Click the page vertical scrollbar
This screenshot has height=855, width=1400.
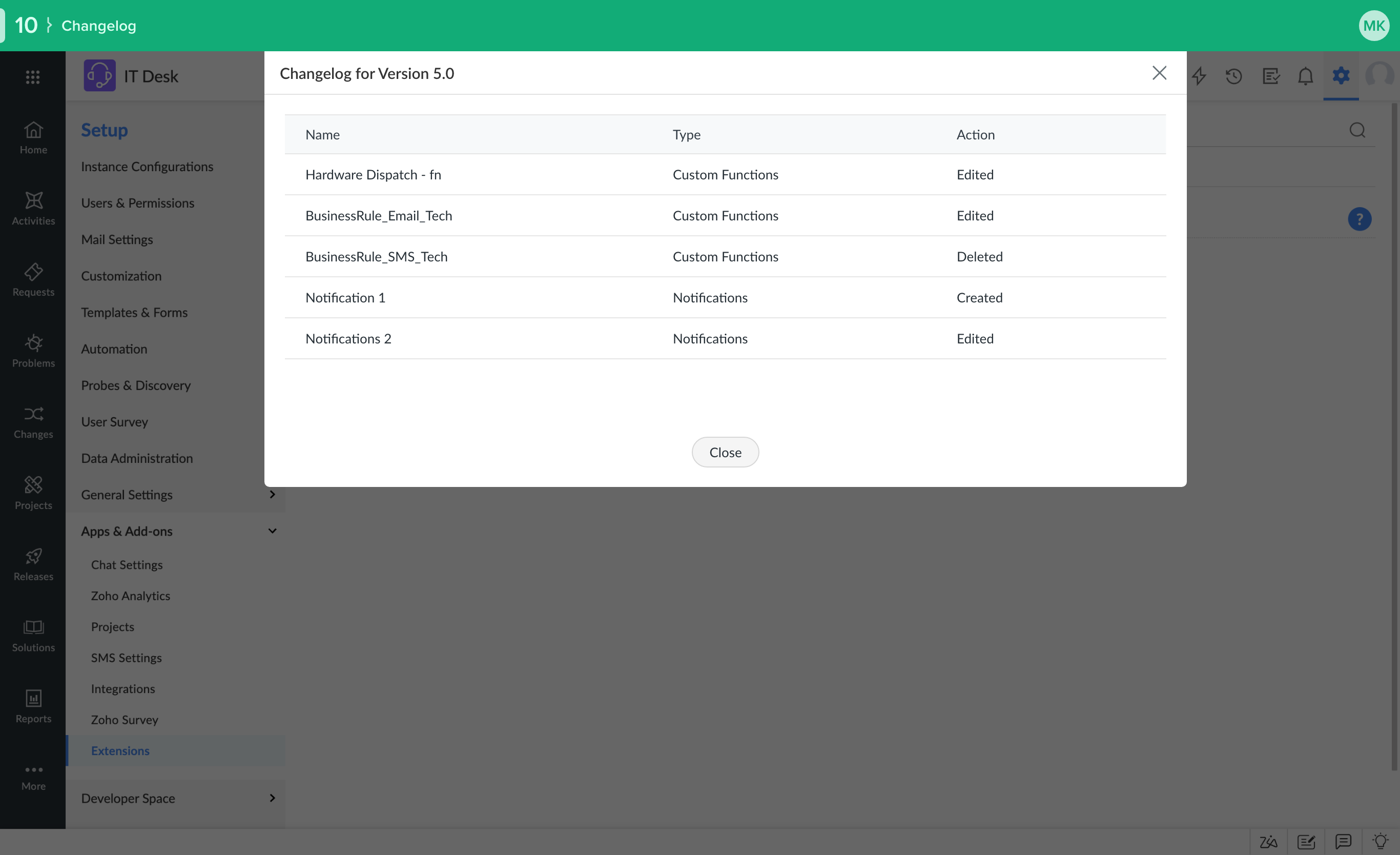pos(1394,437)
